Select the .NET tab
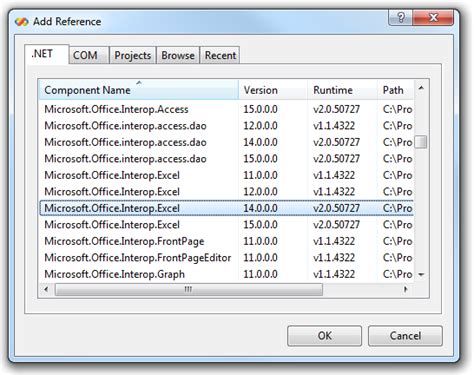Viewport: 474px width, 375px height. (x=46, y=54)
